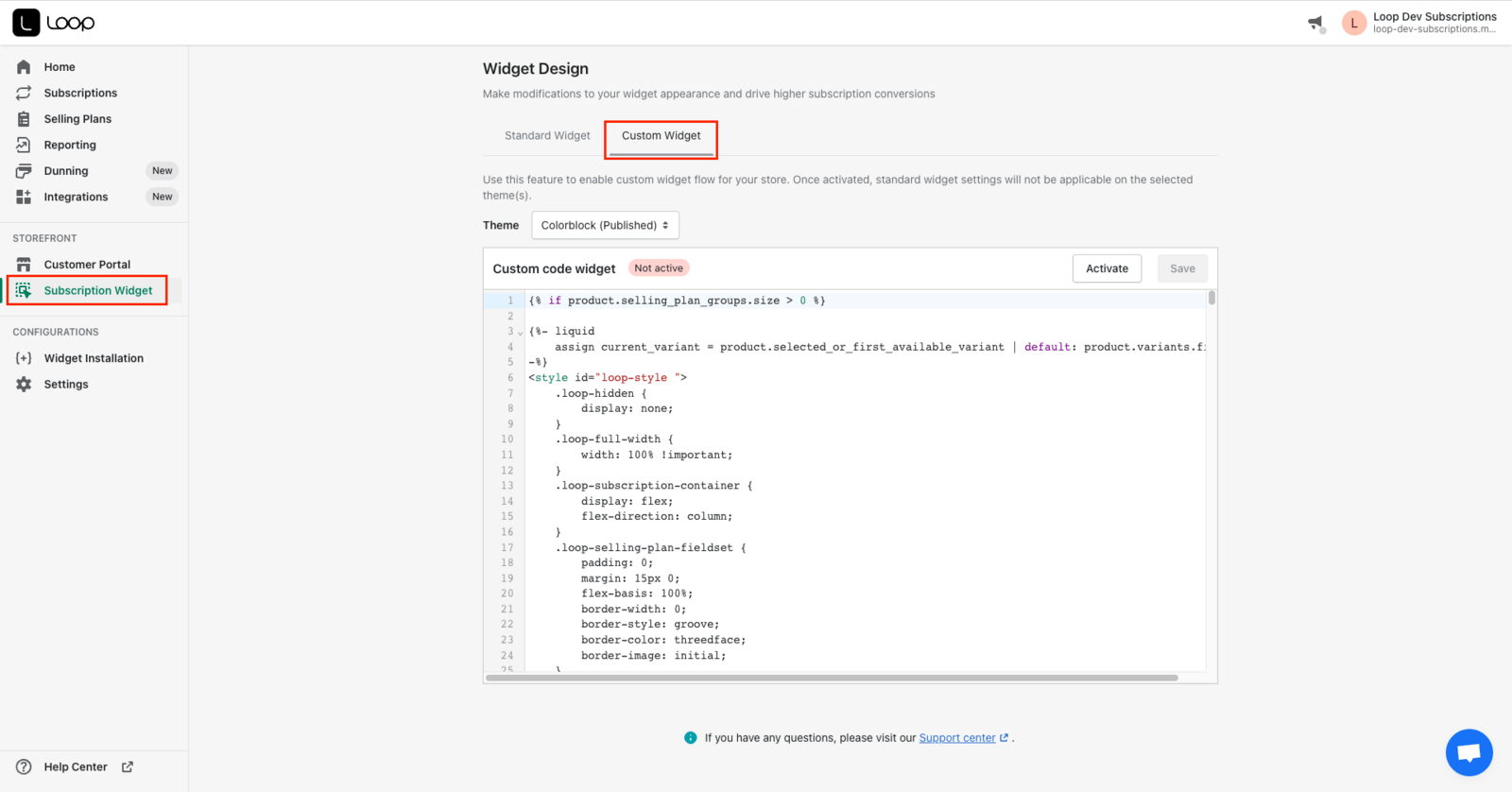Click the Reporting chart icon

point(24,145)
